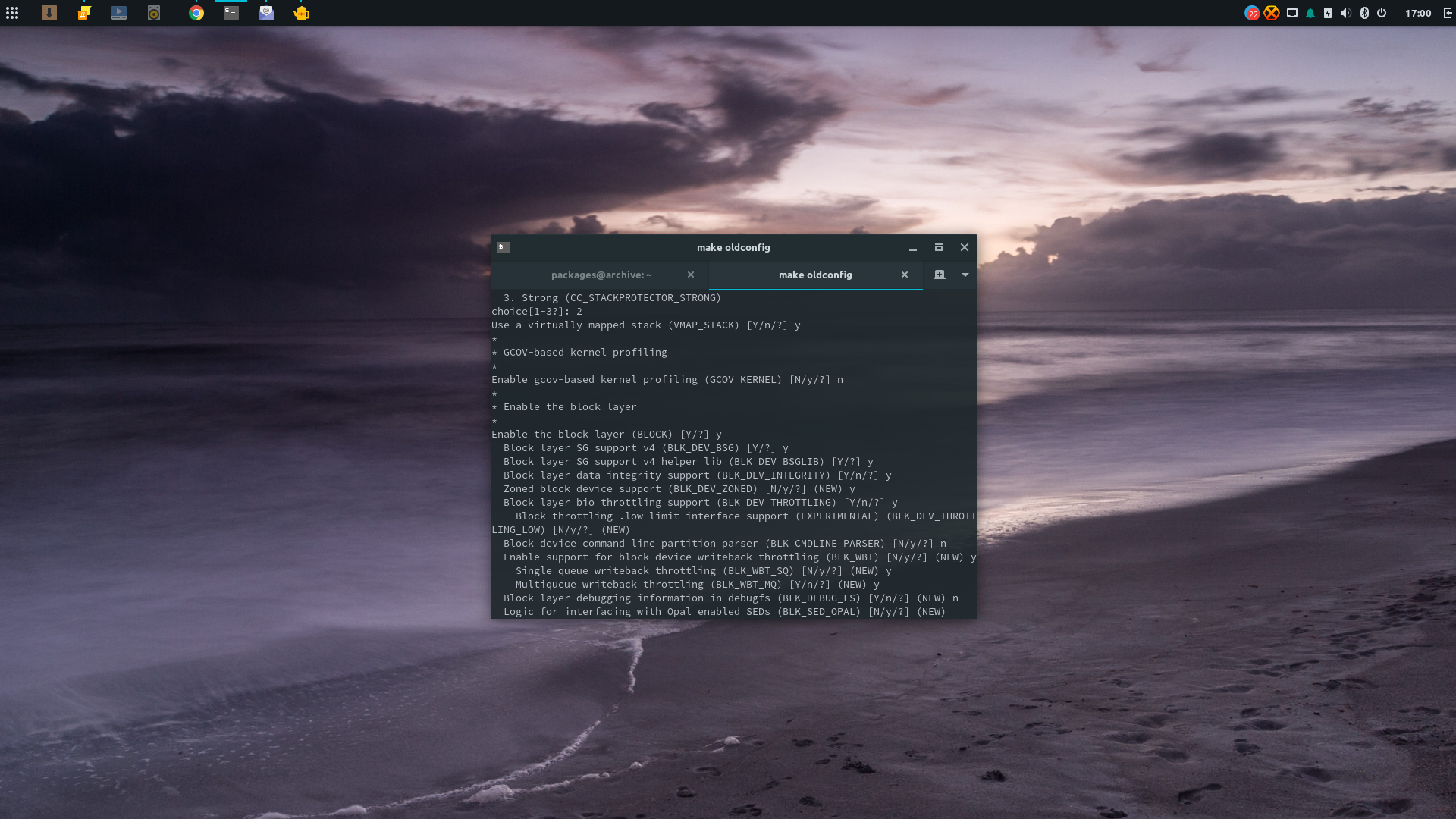Open the video player launcher
The height and width of the screenshot is (819, 1456).
(x=119, y=13)
